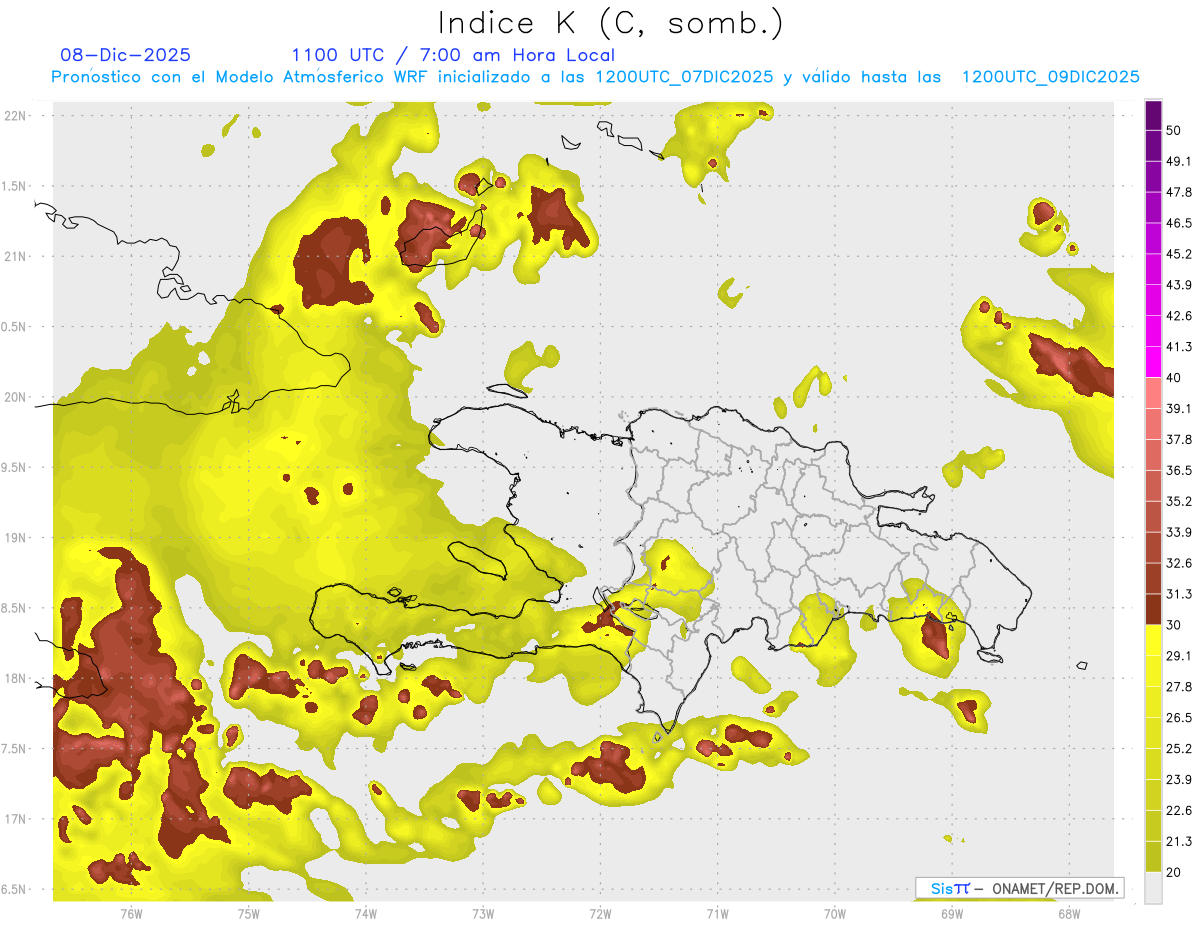Click the colorbar value "33.9"

click(x=1179, y=532)
